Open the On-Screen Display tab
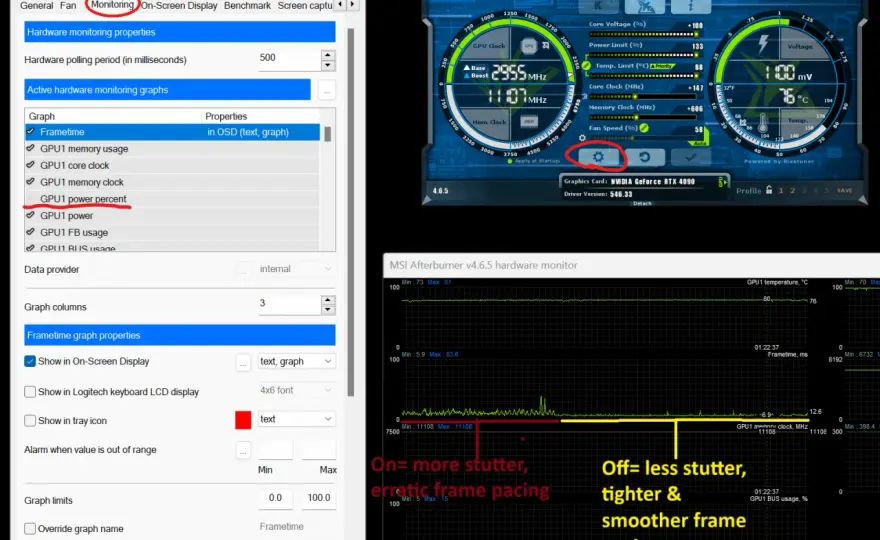 click(179, 6)
